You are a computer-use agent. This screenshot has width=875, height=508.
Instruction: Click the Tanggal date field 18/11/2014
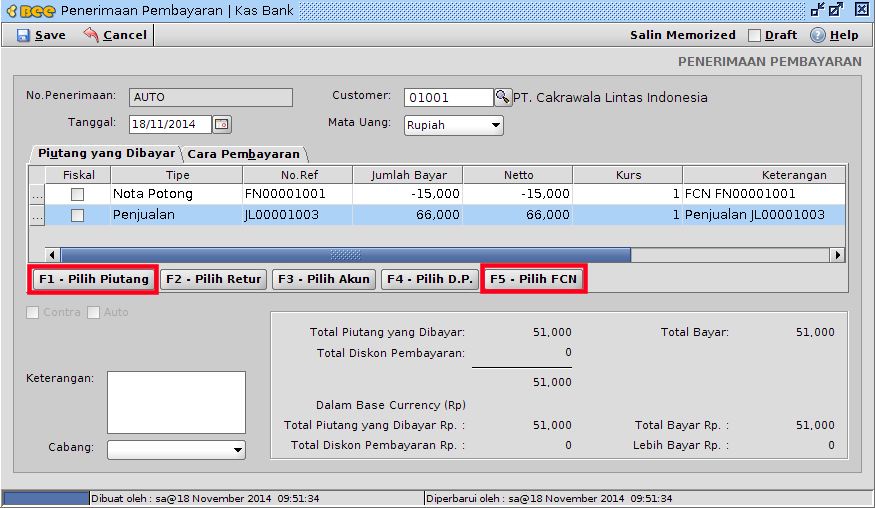pyautogui.click(x=170, y=124)
